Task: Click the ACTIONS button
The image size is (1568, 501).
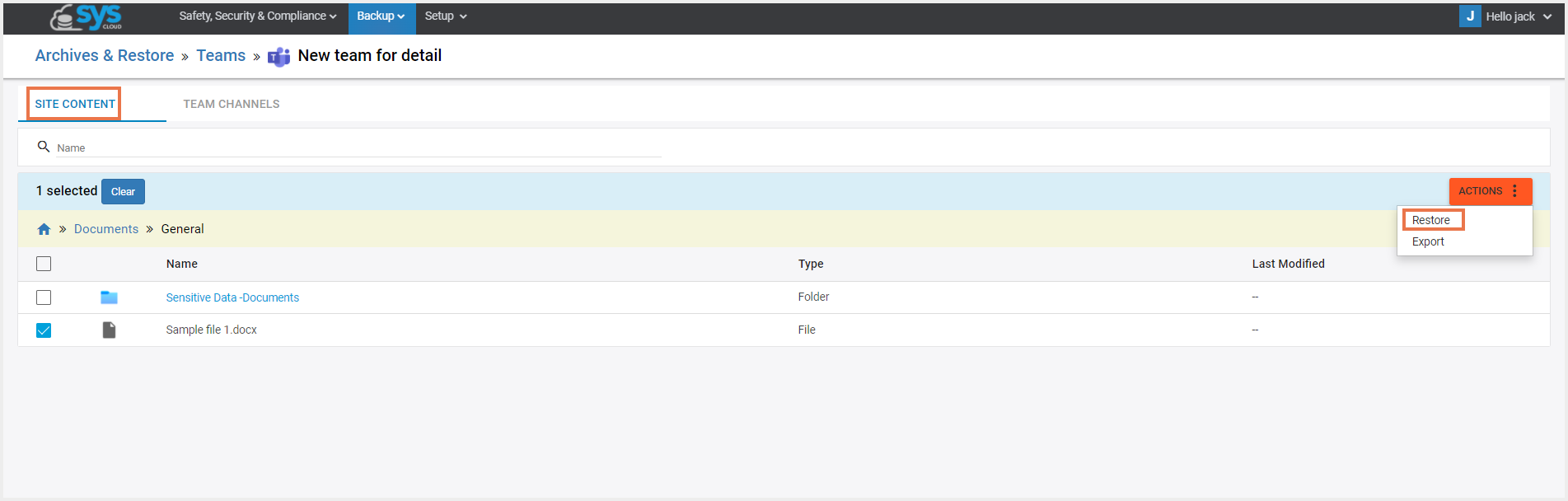Action: (1490, 191)
